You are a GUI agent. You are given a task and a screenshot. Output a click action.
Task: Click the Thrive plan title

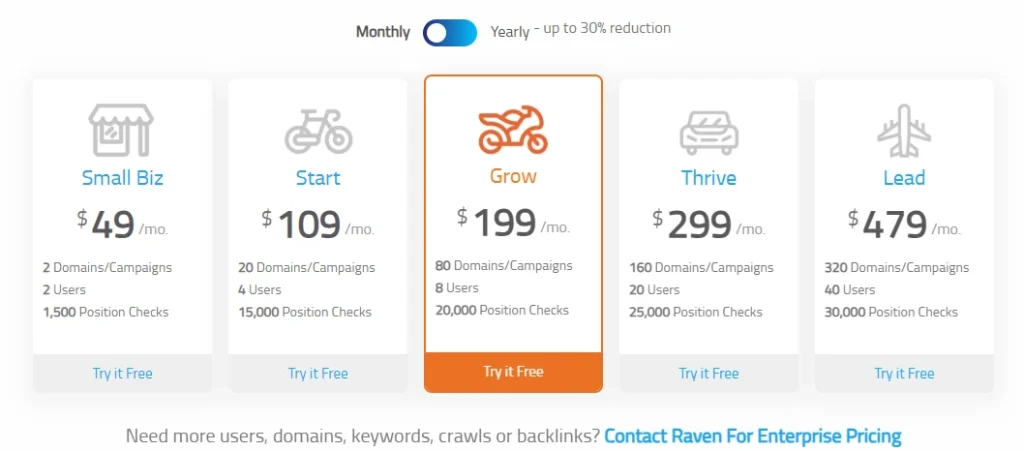pos(709,178)
